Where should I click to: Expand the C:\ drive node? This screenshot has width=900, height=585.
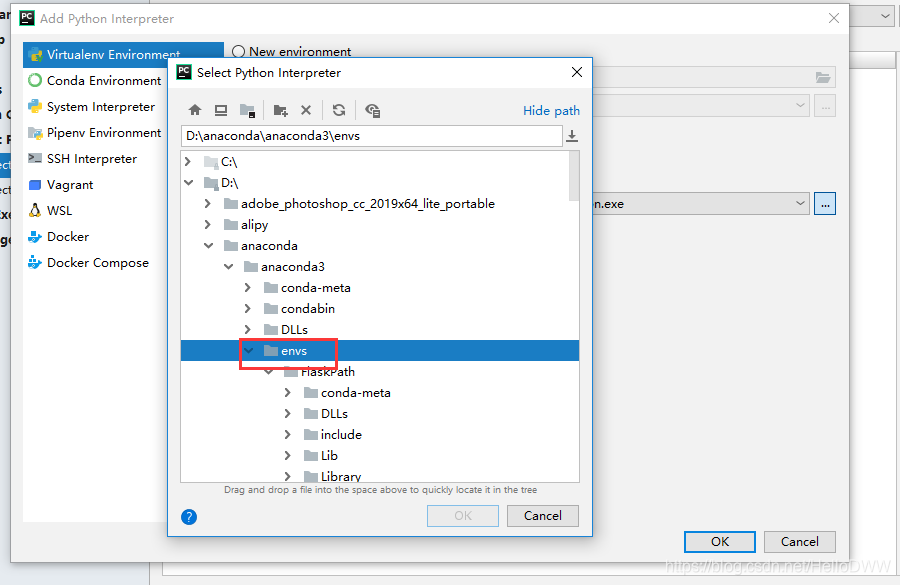[188, 162]
